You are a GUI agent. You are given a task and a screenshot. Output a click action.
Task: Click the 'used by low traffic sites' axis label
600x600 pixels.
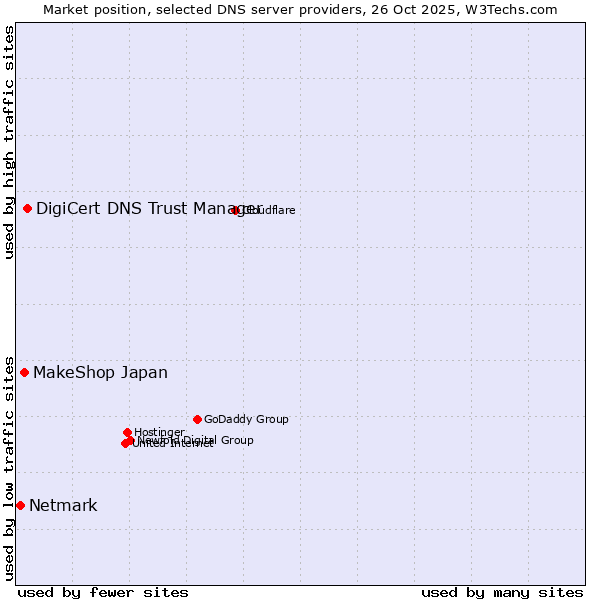[x=9, y=467]
